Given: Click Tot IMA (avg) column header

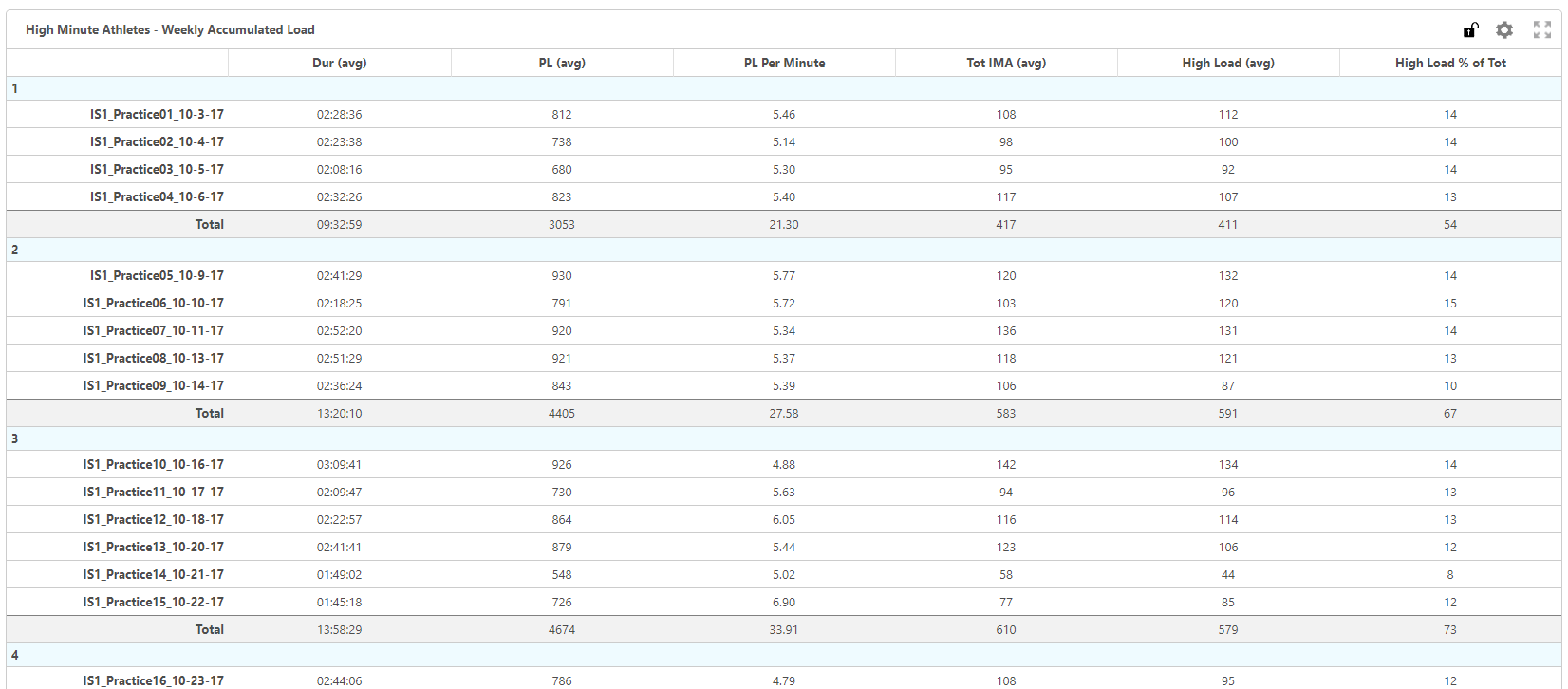Looking at the screenshot, I should [x=1006, y=63].
